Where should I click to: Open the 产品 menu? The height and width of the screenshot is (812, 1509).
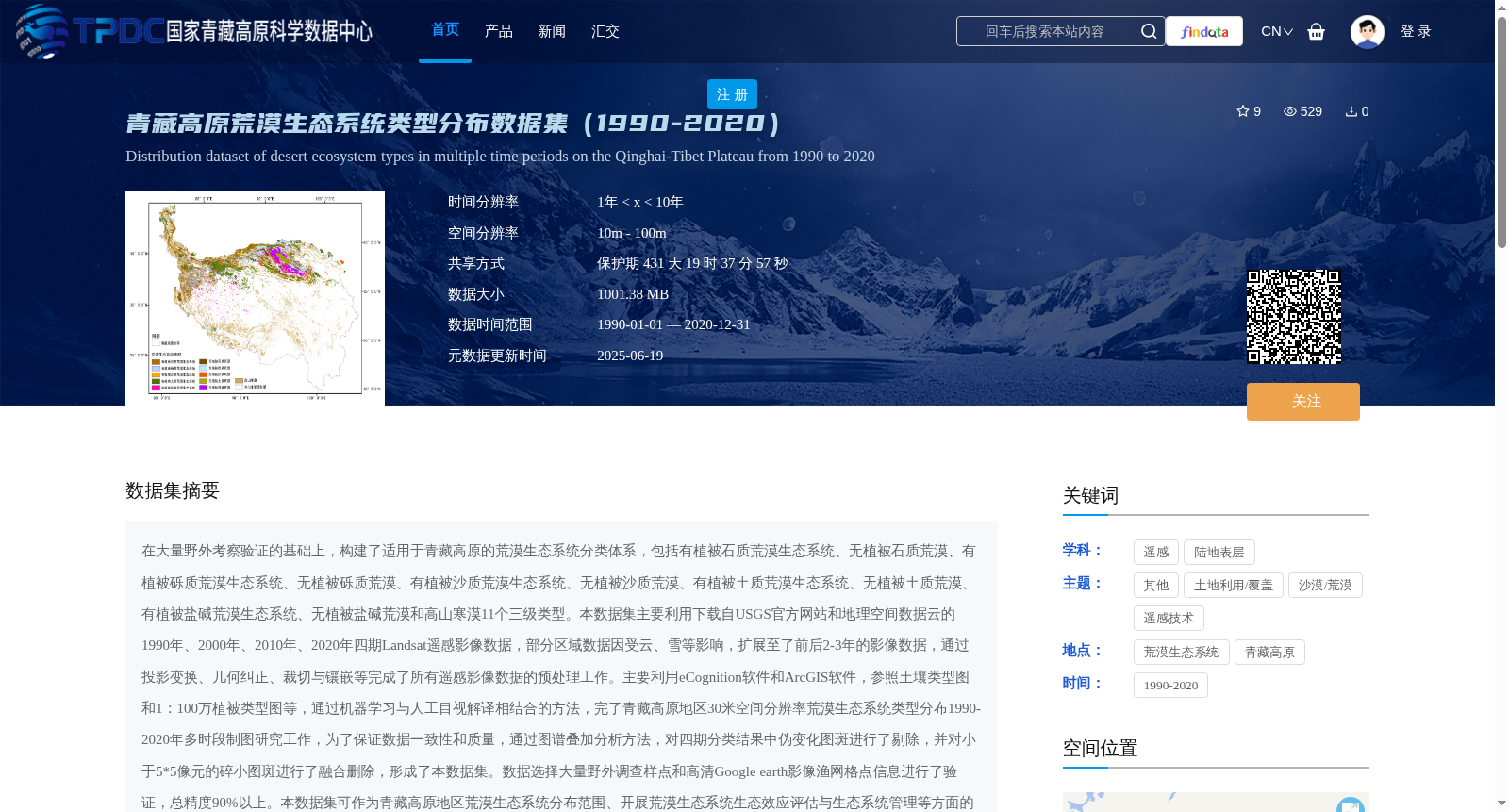pos(499,31)
